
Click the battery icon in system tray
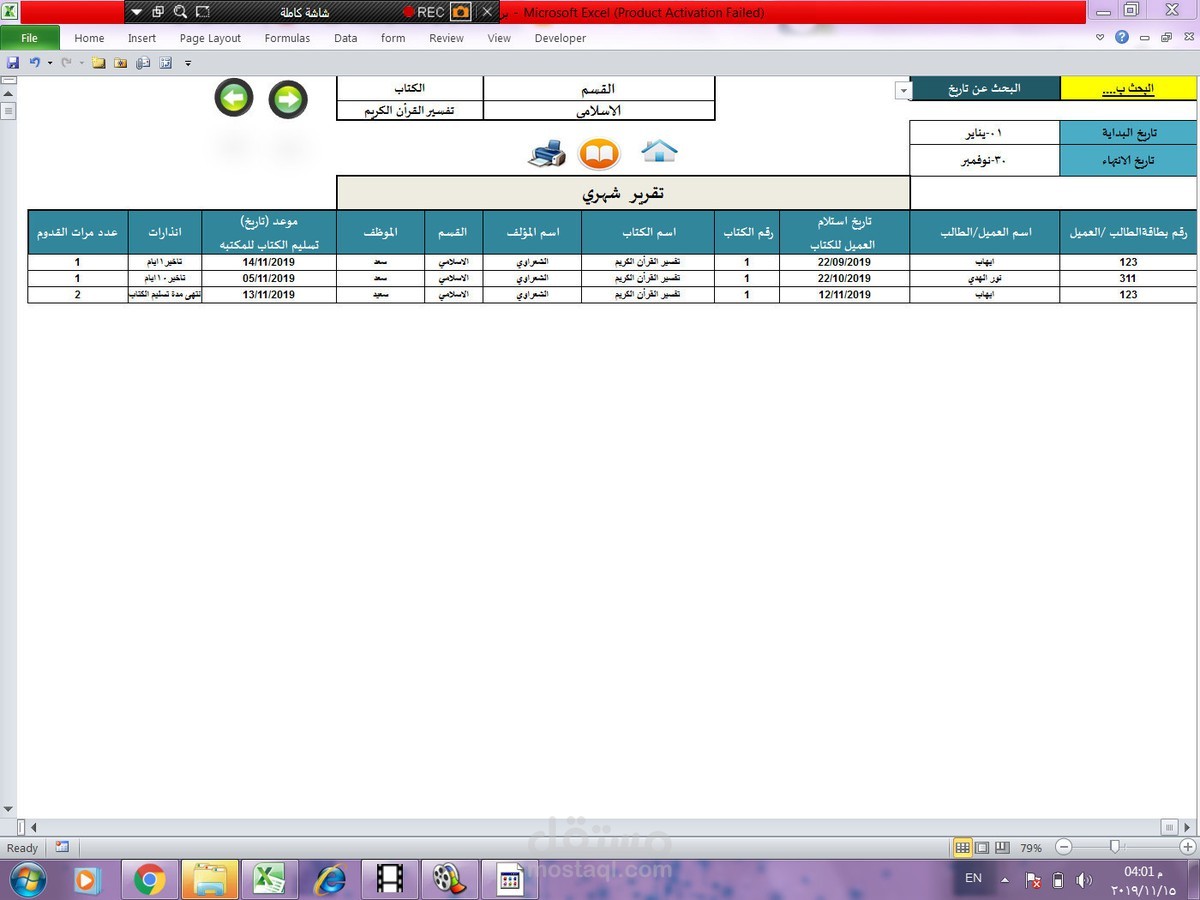[1059, 880]
